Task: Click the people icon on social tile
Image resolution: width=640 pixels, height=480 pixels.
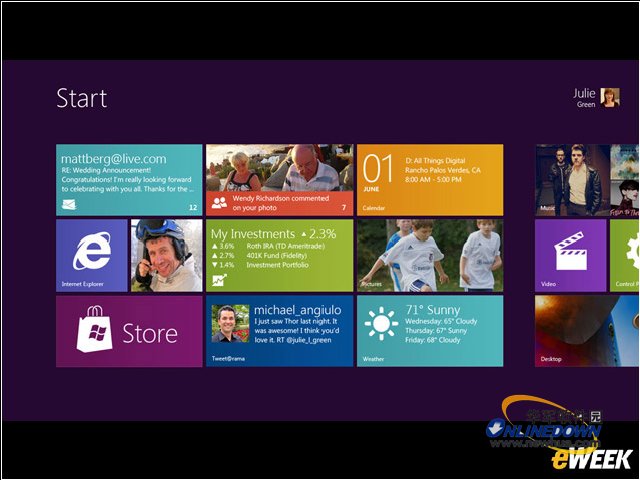Action: (x=220, y=202)
